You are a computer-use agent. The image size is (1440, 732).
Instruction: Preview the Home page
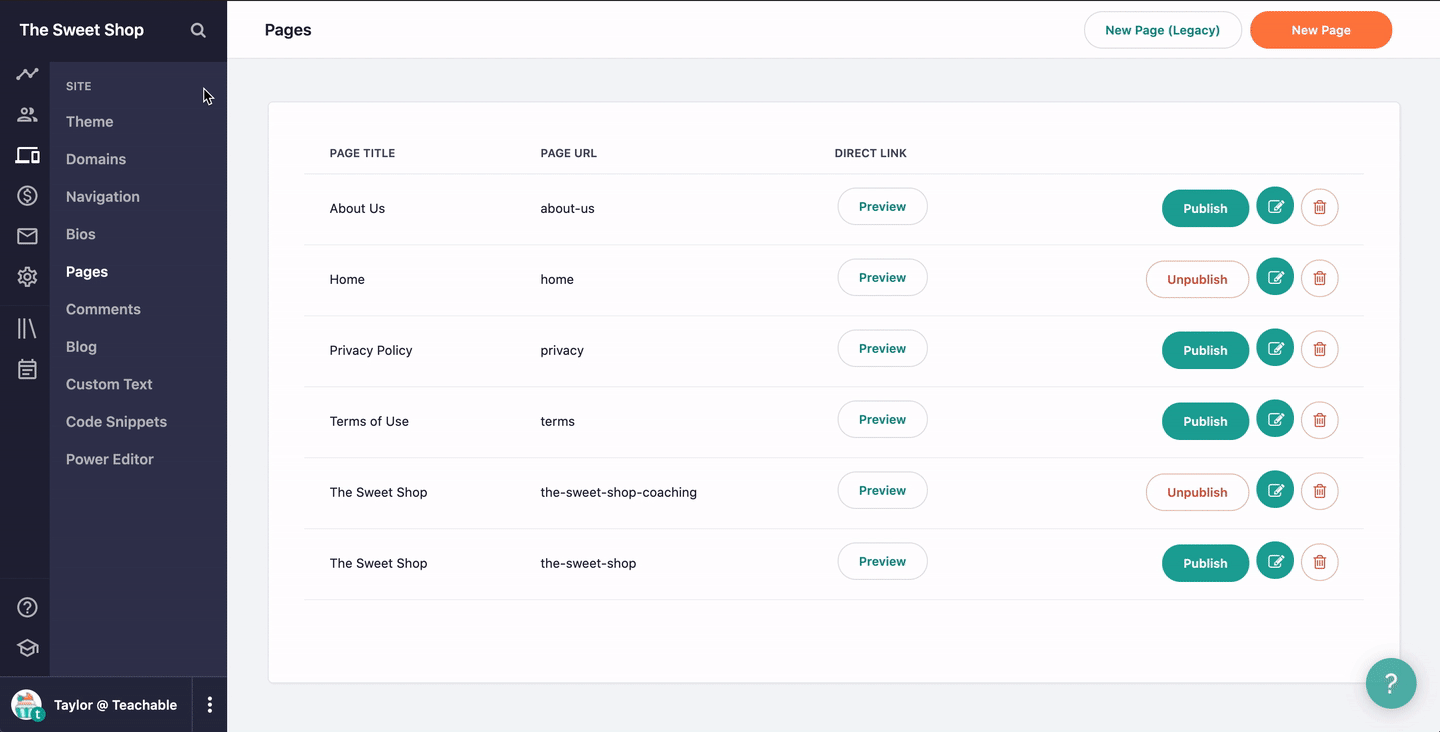point(882,278)
